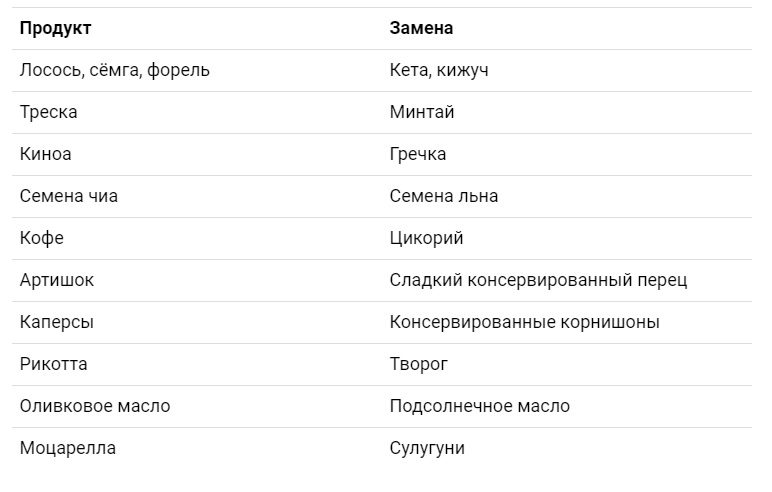Viewport: 772px width, 492px height.
Task: Click the "Кета, кижуч" cell
Action: point(439,70)
